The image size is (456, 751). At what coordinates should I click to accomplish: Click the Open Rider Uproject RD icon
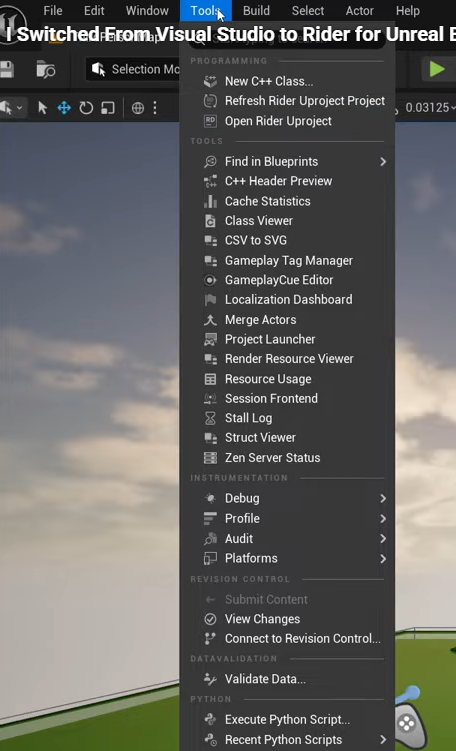point(210,121)
